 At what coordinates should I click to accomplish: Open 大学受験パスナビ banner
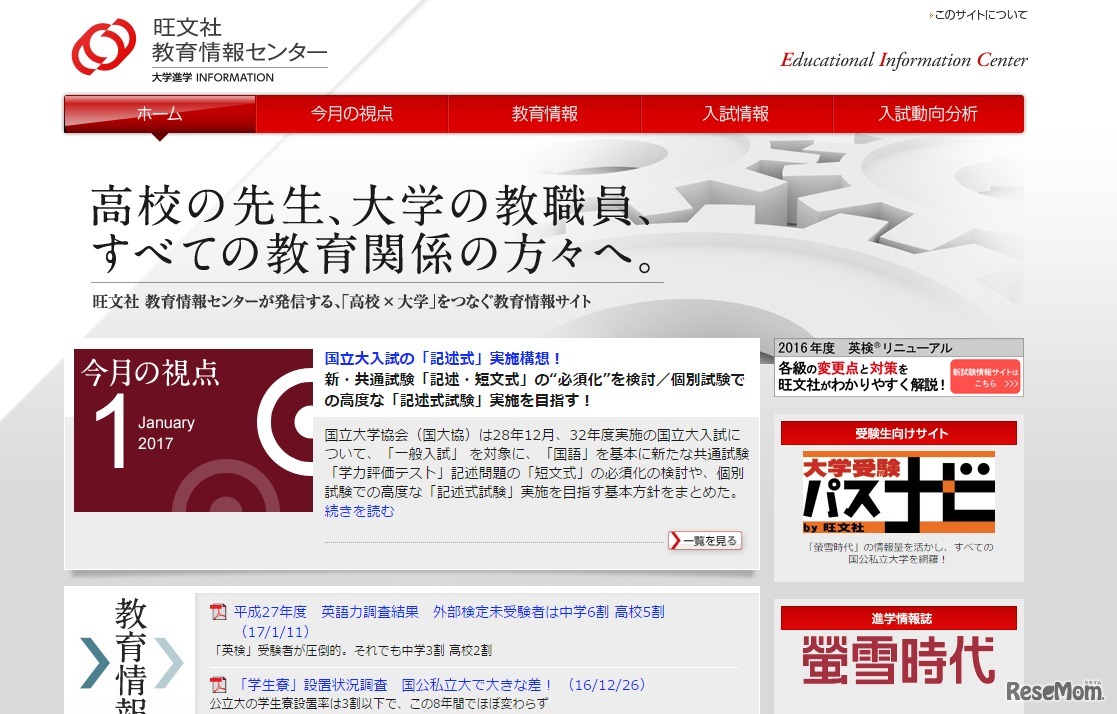tap(898, 492)
